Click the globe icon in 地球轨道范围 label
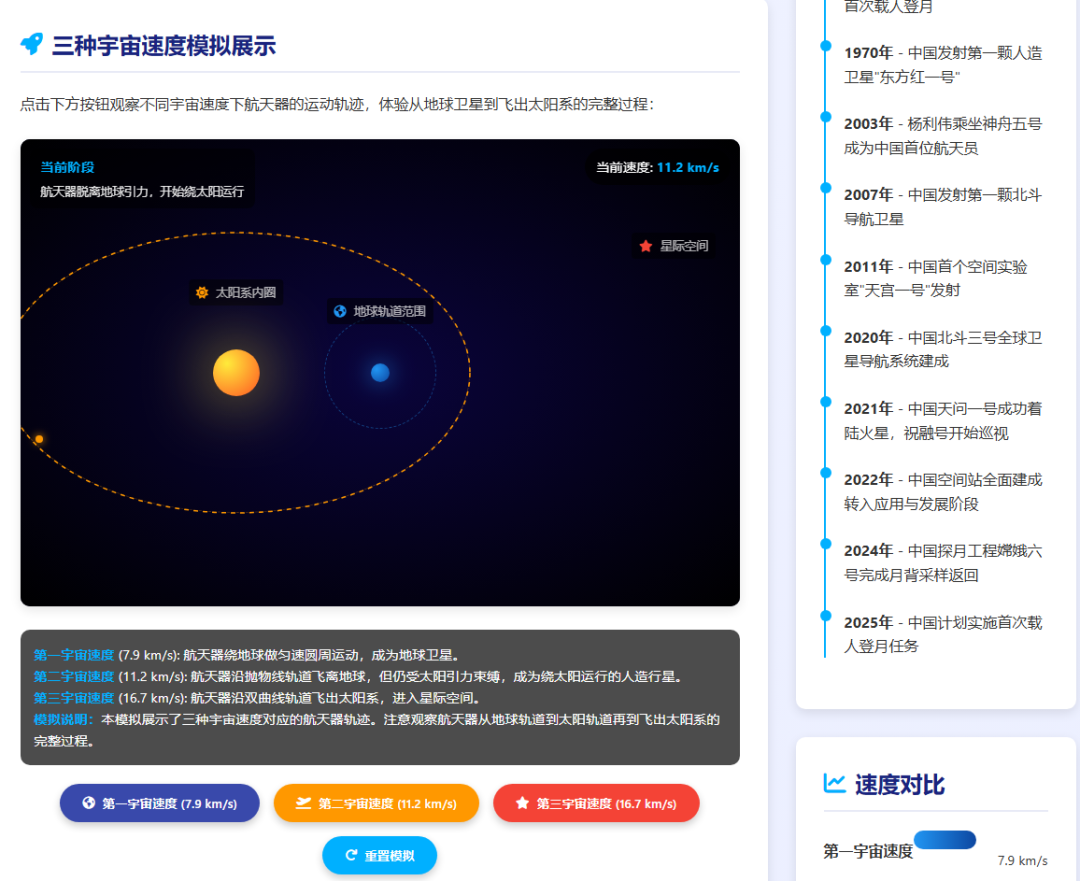Viewport: 1080px width, 881px height. (x=340, y=311)
